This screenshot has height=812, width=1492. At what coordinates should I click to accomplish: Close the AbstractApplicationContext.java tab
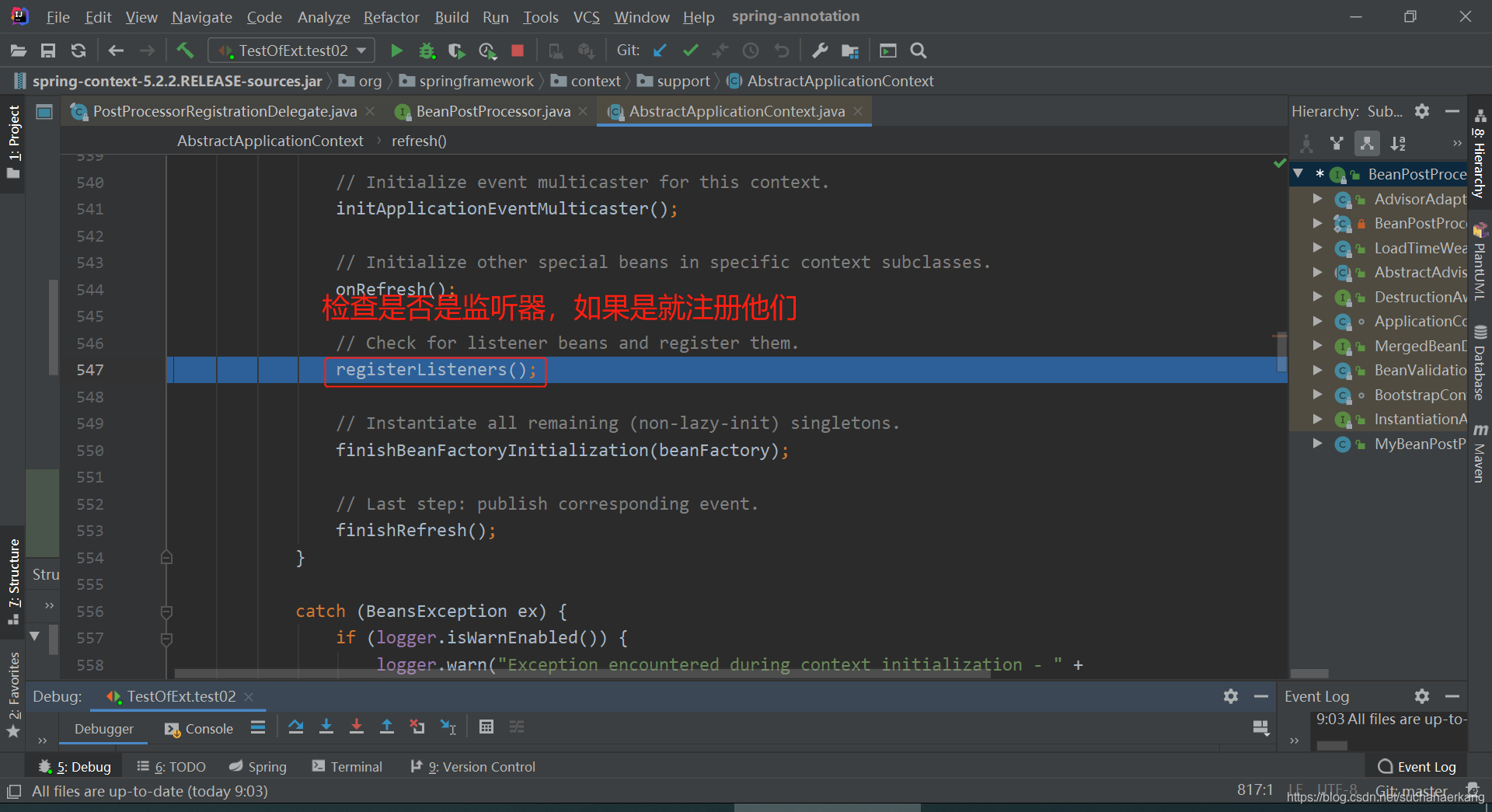point(858,111)
